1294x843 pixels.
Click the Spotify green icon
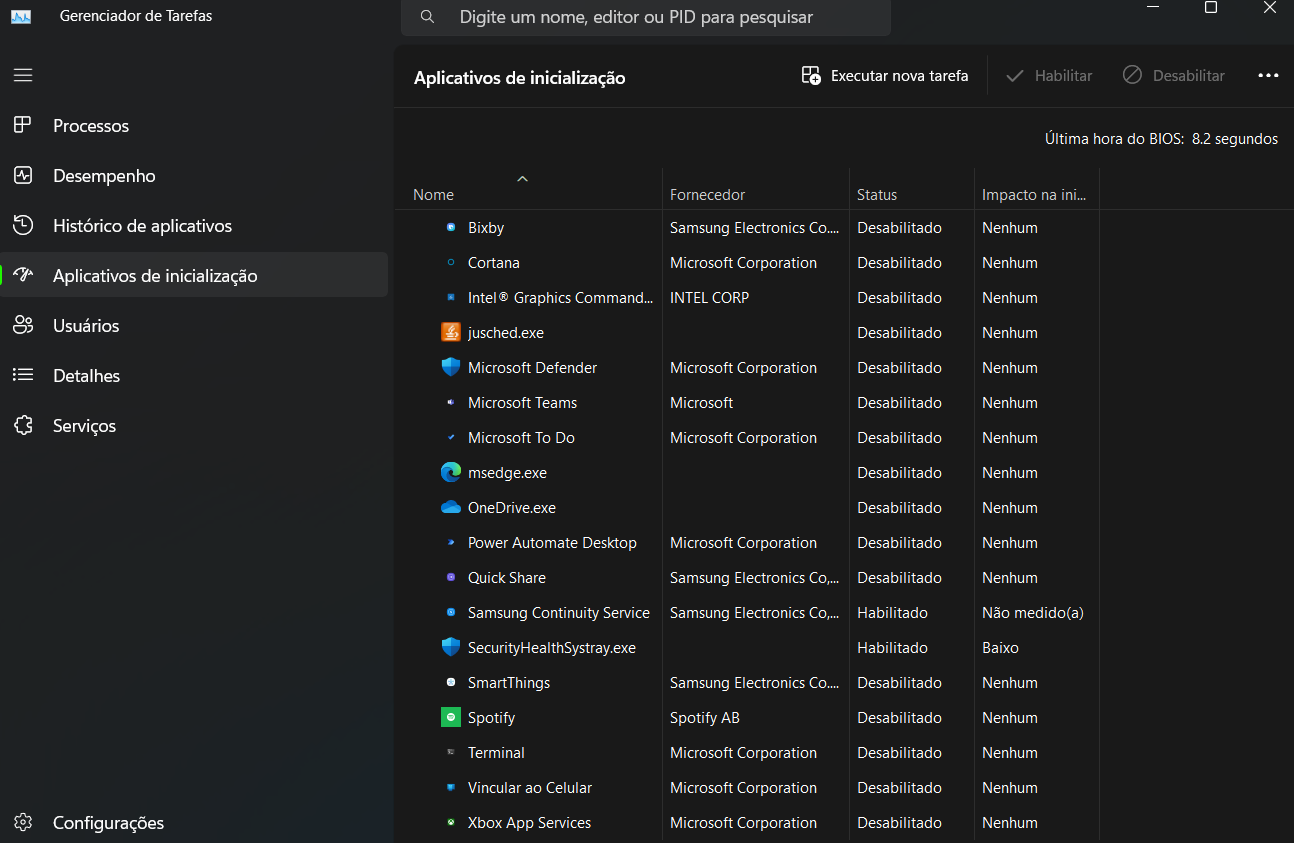coord(451,717)
